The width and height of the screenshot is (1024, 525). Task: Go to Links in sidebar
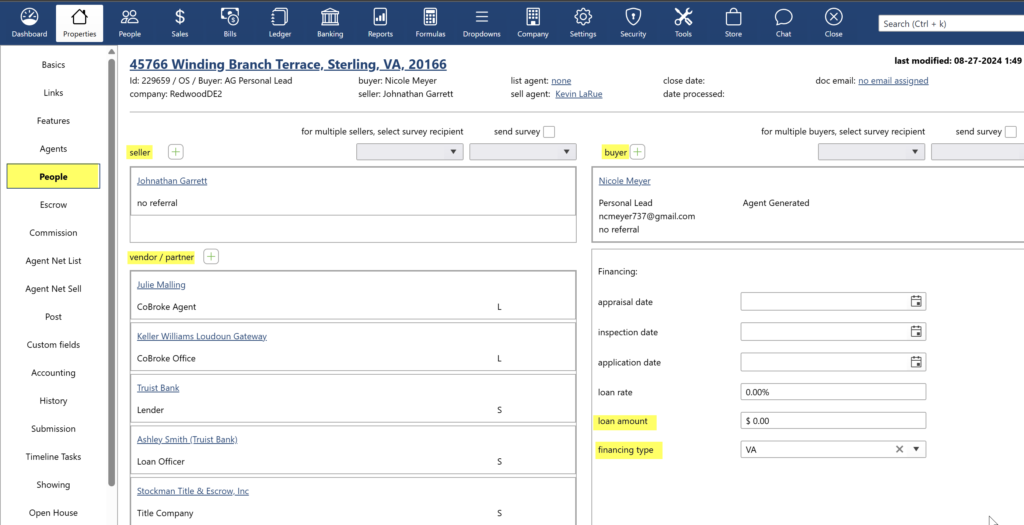click(x=53, y=93)
